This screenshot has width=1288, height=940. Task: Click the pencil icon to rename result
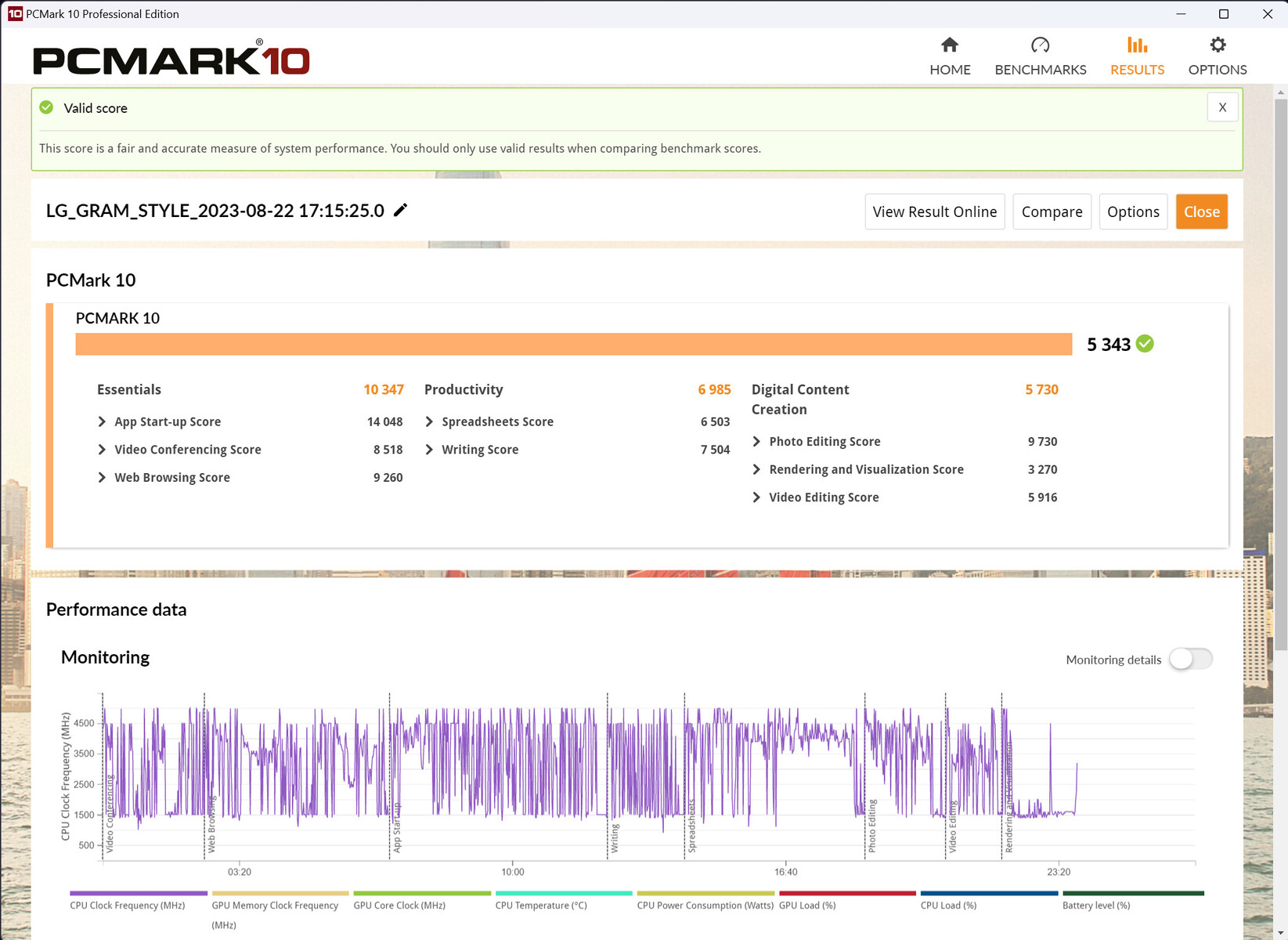400,210
